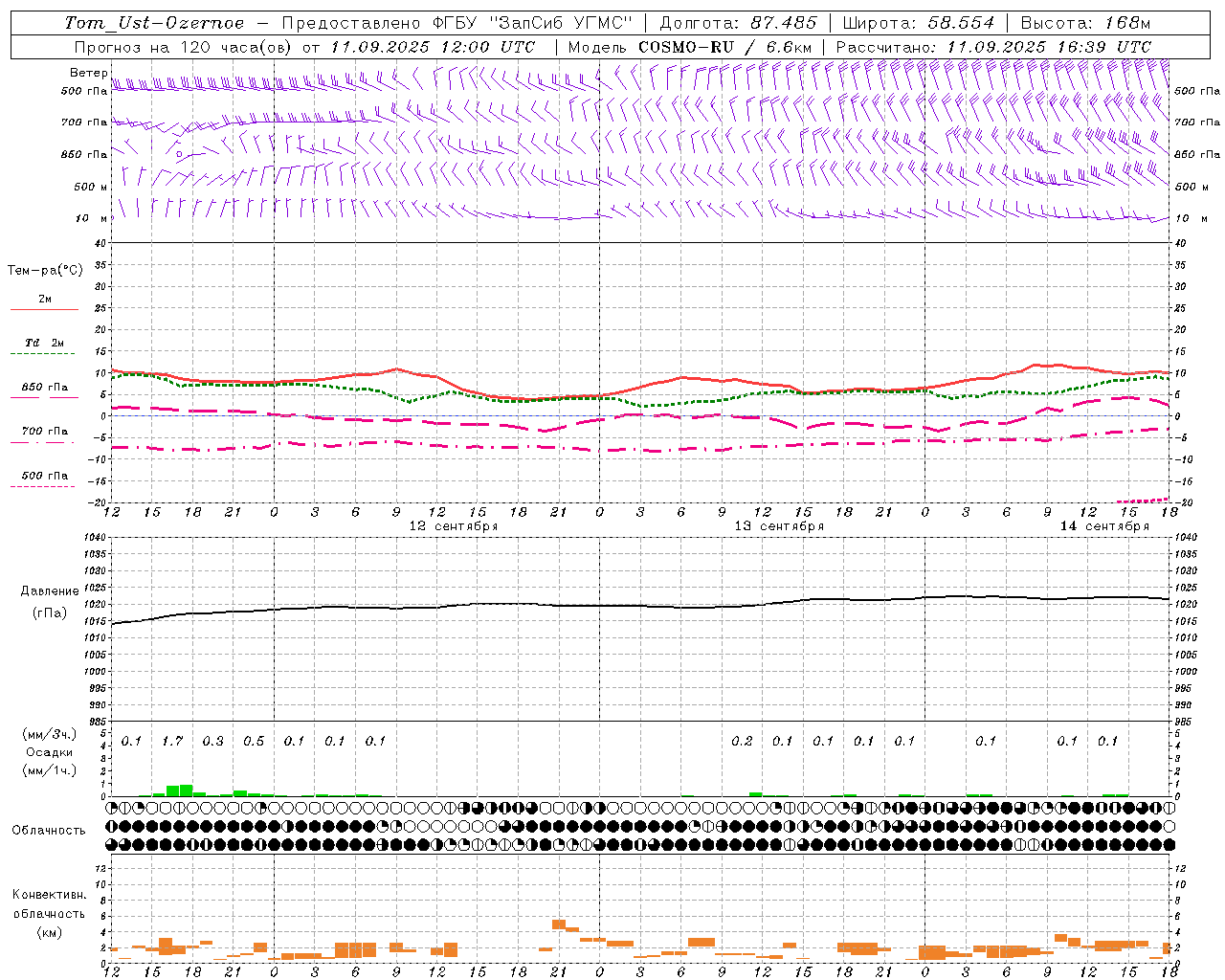
Task: Click the 'Ветер' wind panel label
Action: (x=88, y=73)
